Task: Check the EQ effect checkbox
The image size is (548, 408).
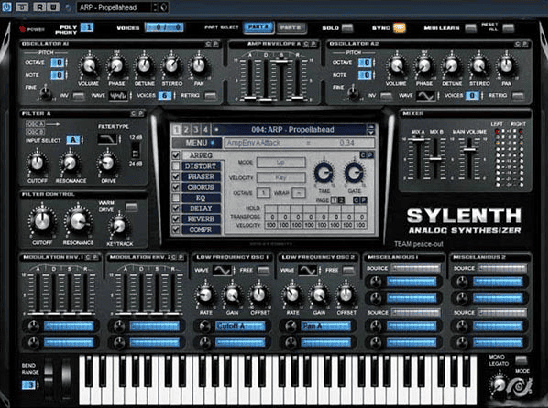Action: tap(176, 198)
